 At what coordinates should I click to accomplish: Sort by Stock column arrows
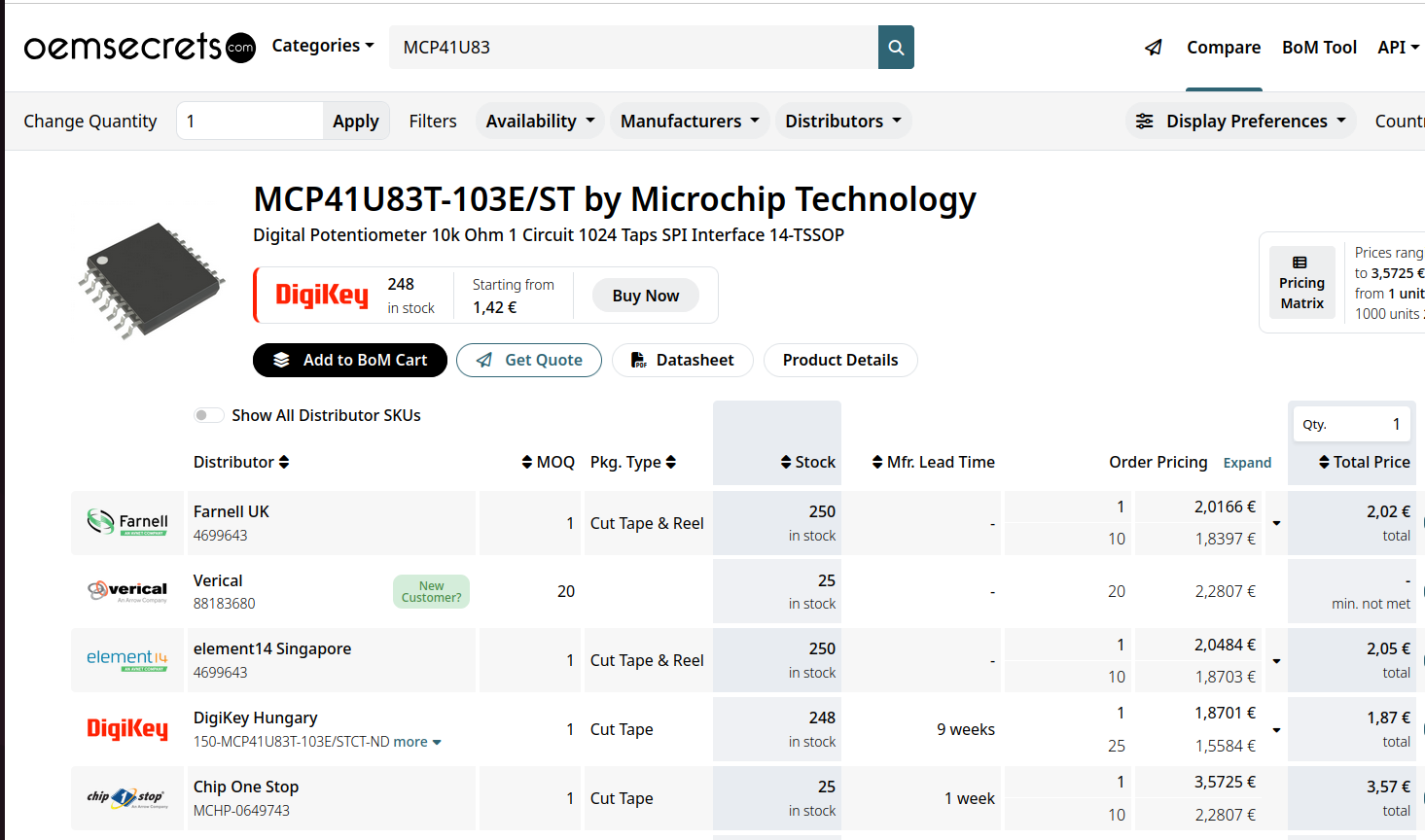coord(786,462)
